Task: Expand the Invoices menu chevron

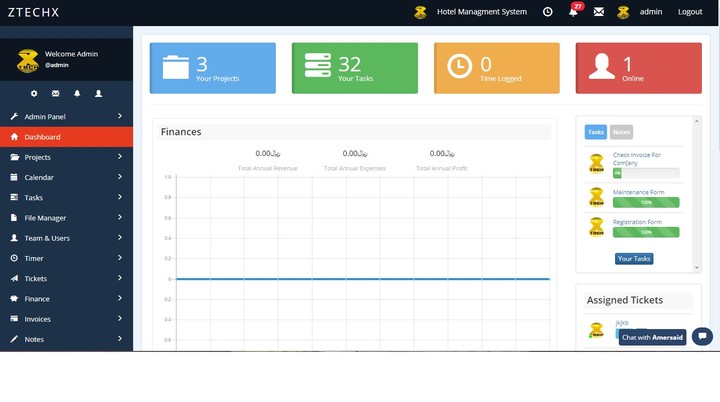Action: (x=120, y=318)
